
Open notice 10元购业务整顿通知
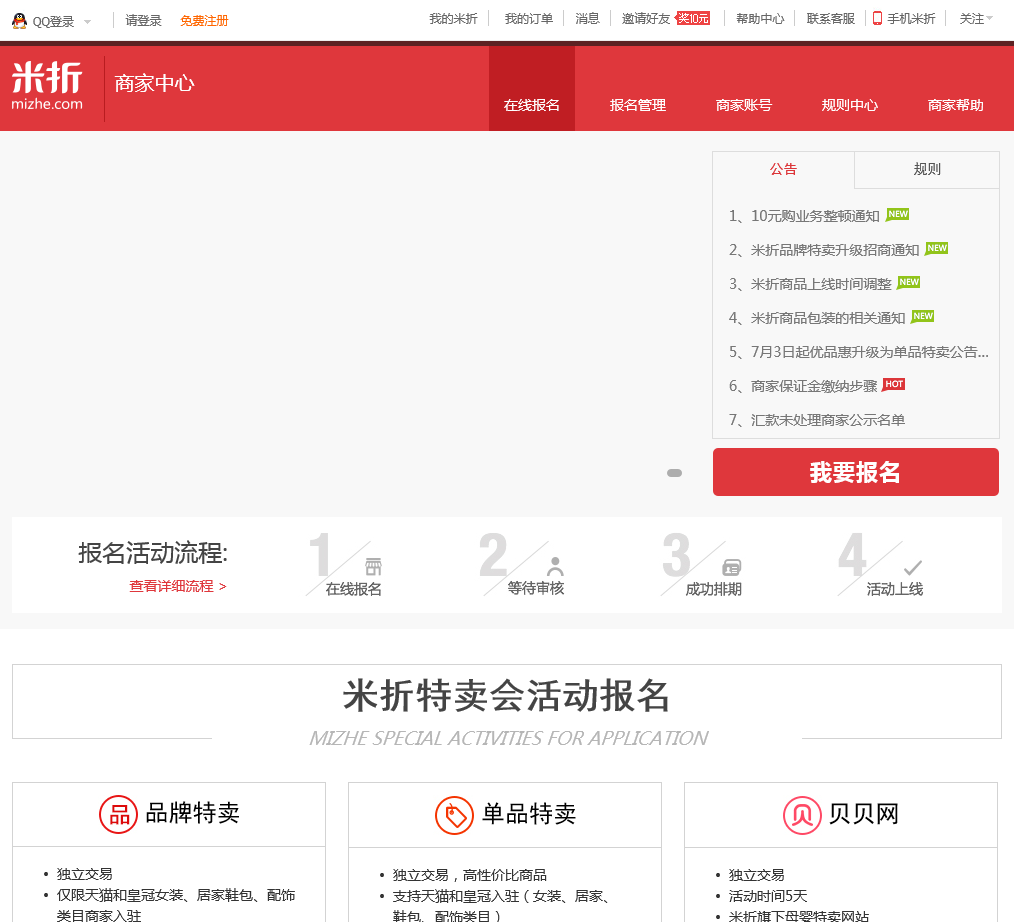[x=815, y=216]
